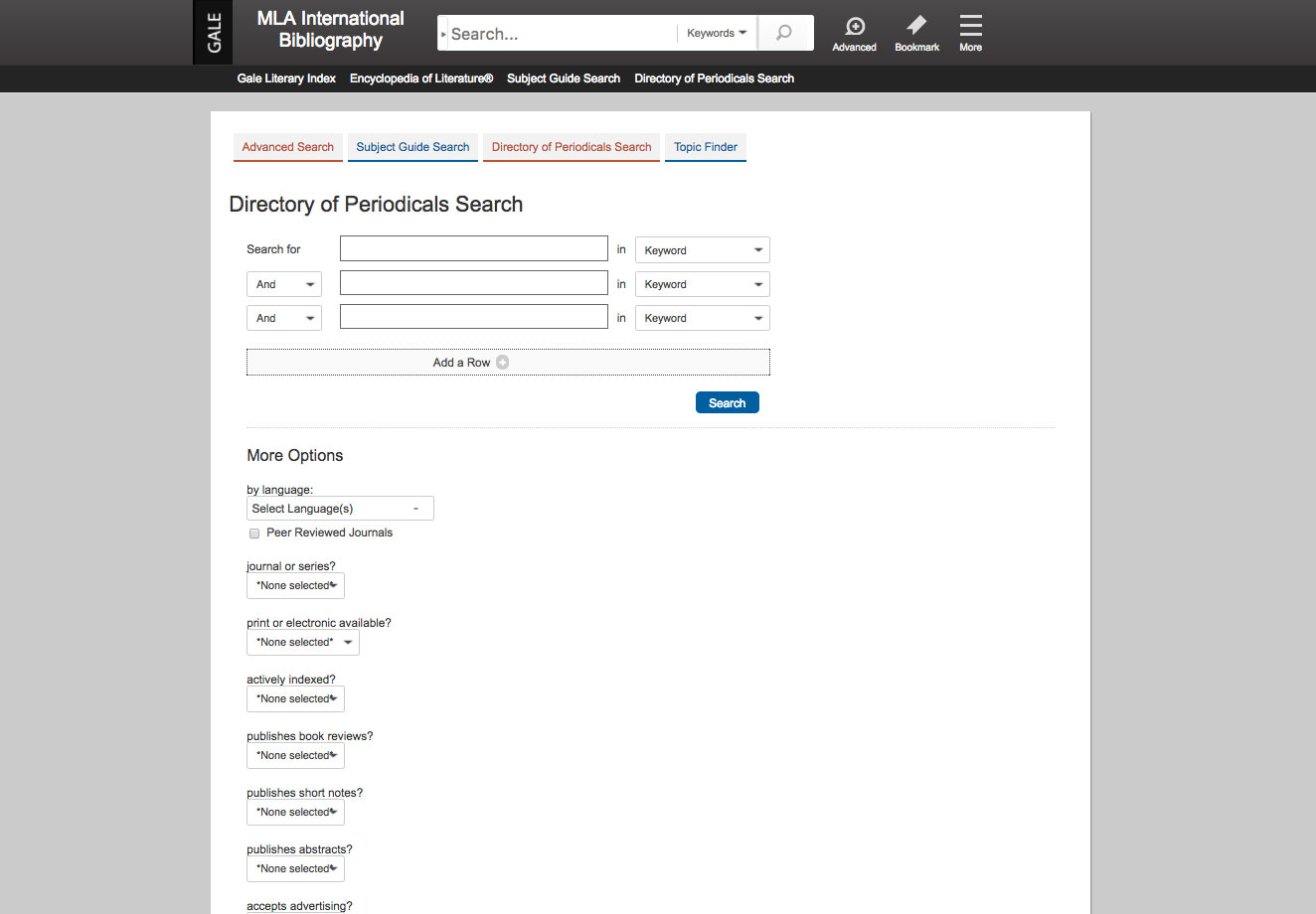Open Subject Guide Search in nav bar
Viewport: 1316px width, 914px height.
point(564,78)
